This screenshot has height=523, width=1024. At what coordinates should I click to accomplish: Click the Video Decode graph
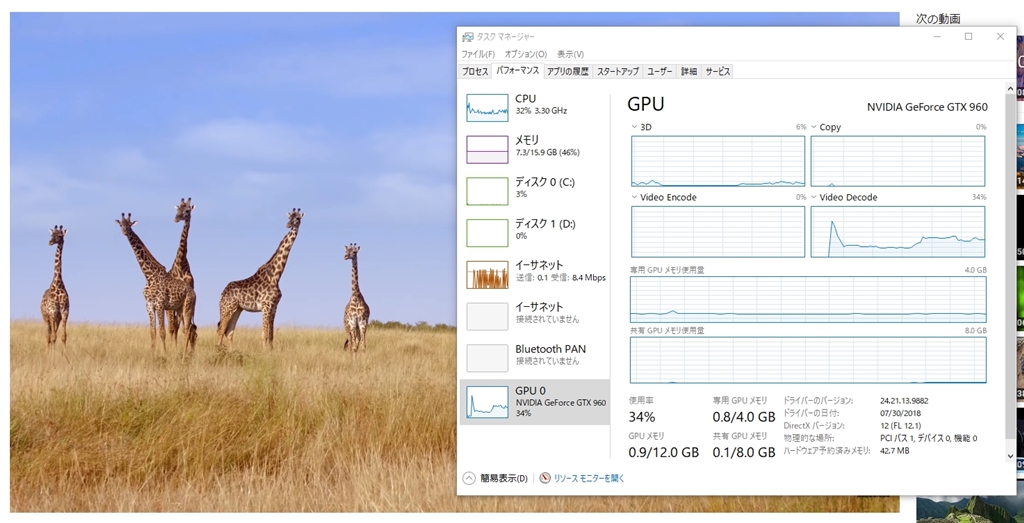tap(897, 232)
